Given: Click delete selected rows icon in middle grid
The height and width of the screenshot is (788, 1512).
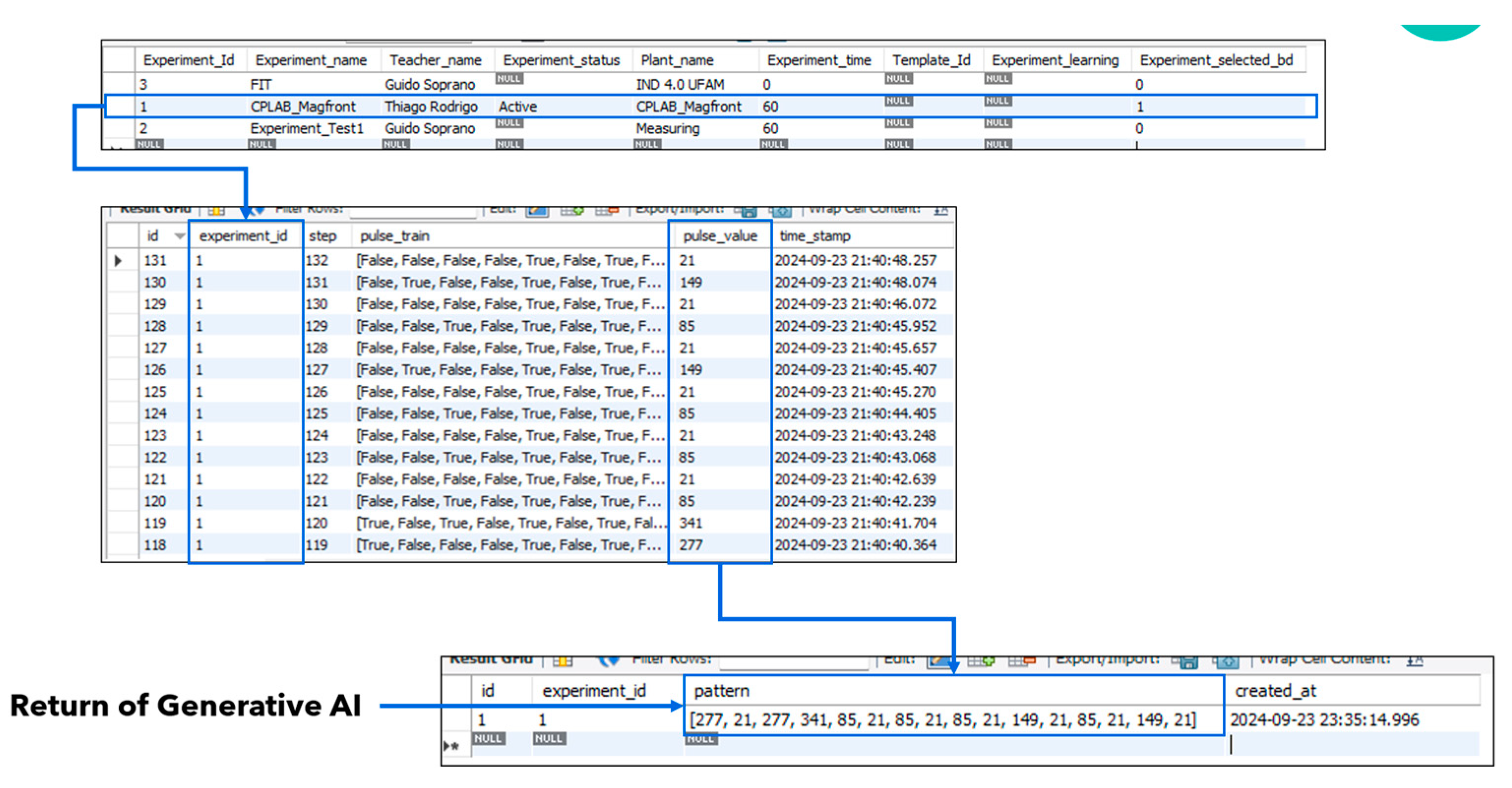Looking at the screenshot, I should (x=607, y=211).
